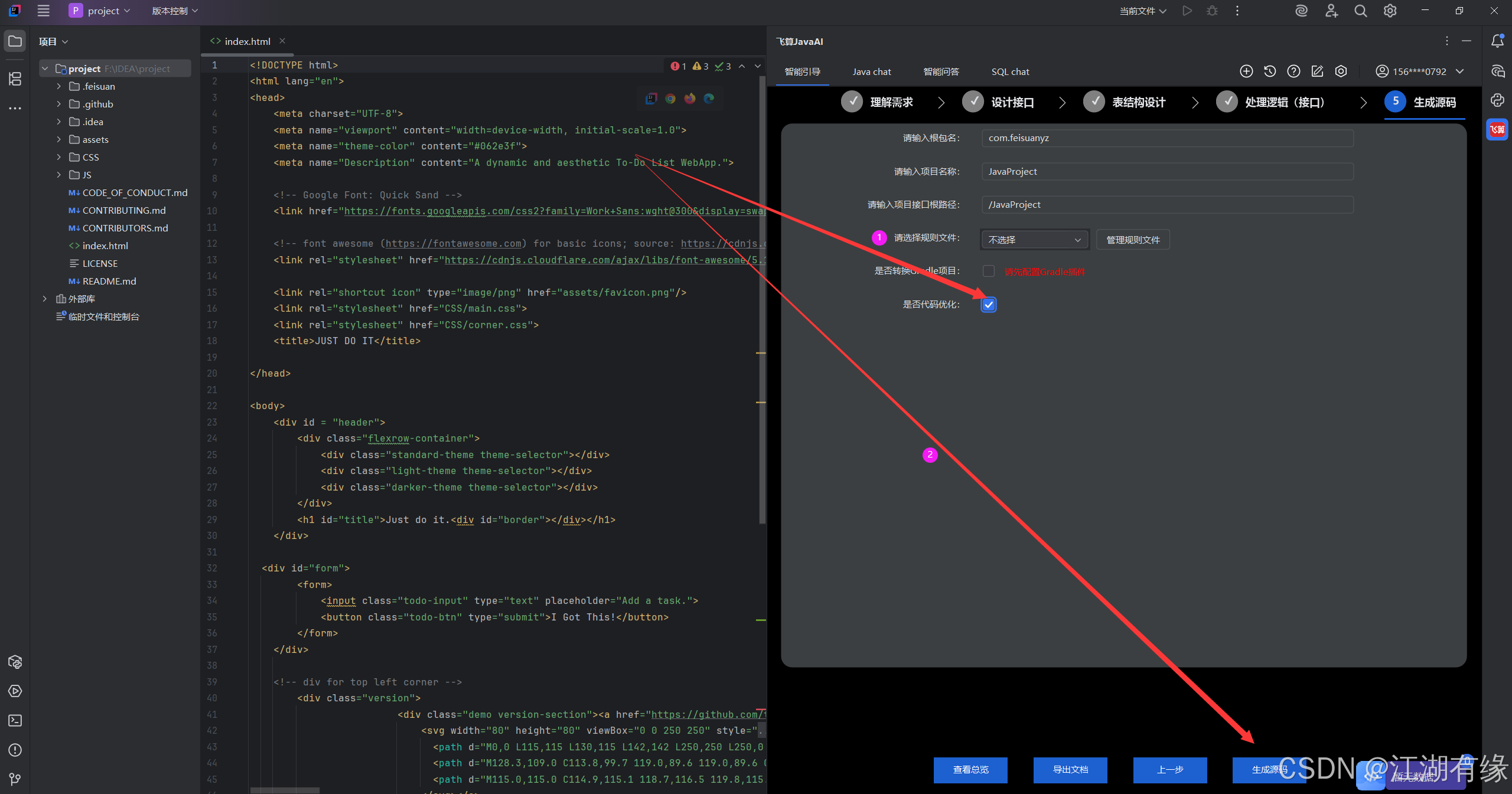Open the Feisuan JavaAI red sidebar icon
Screen dimensions: 1512x794
pyautogui.click(x=1497, y=129)
